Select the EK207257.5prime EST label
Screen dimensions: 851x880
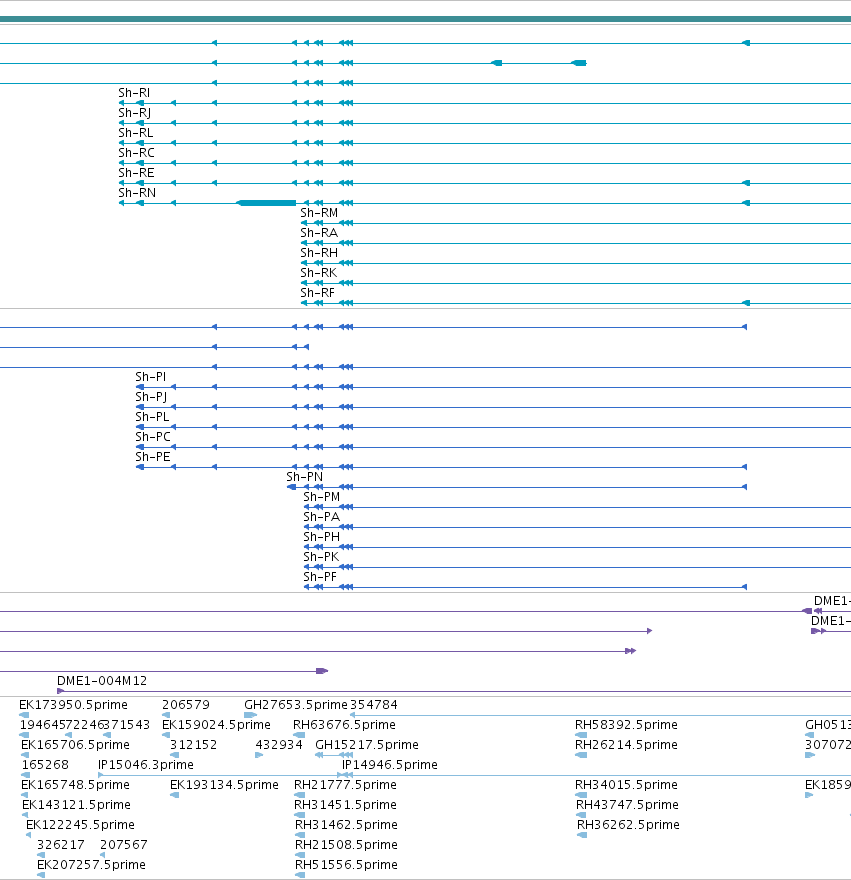(x=91, y=865)
